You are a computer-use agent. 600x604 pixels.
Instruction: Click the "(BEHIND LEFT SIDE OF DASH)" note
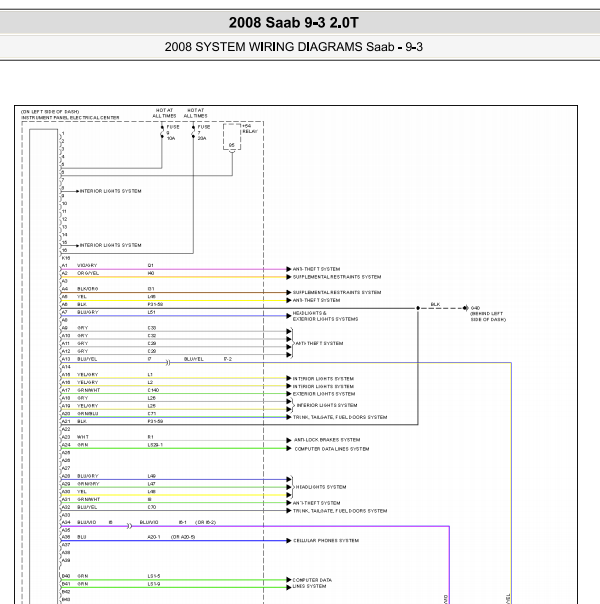click(488, 317)
